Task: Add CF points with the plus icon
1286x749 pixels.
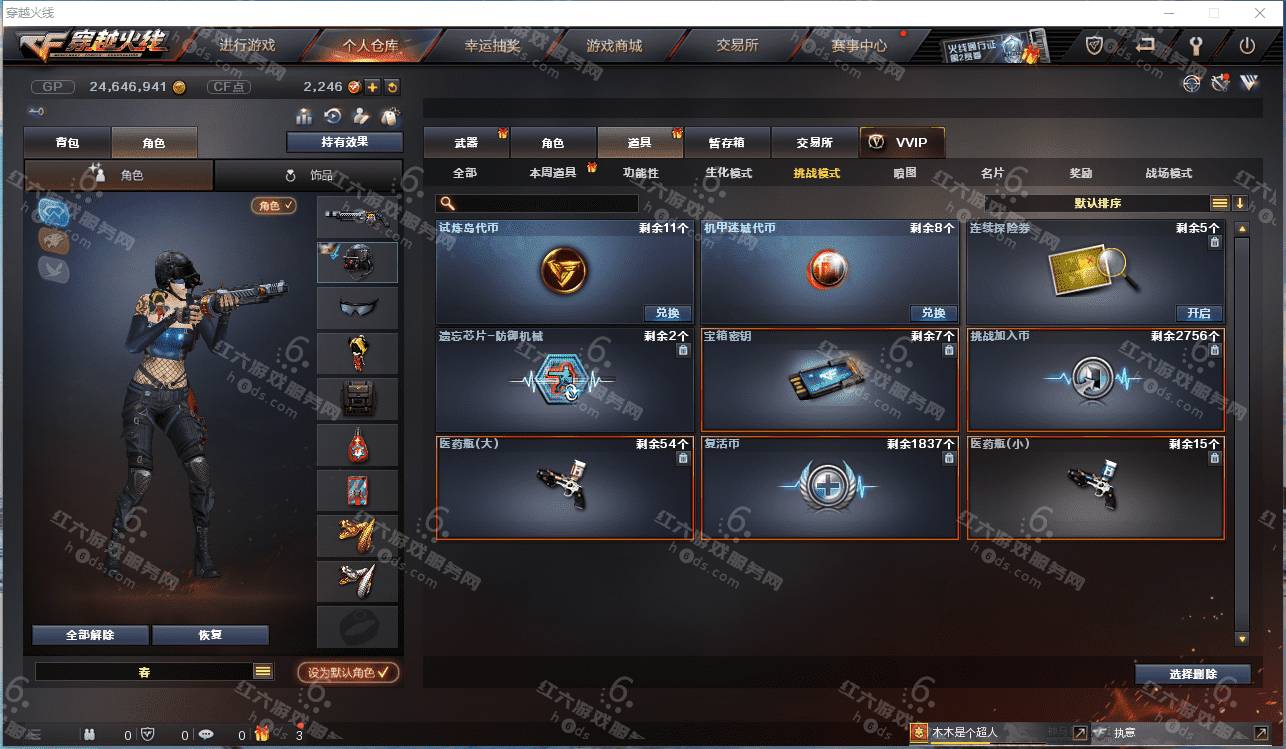Action: point(372,87)
